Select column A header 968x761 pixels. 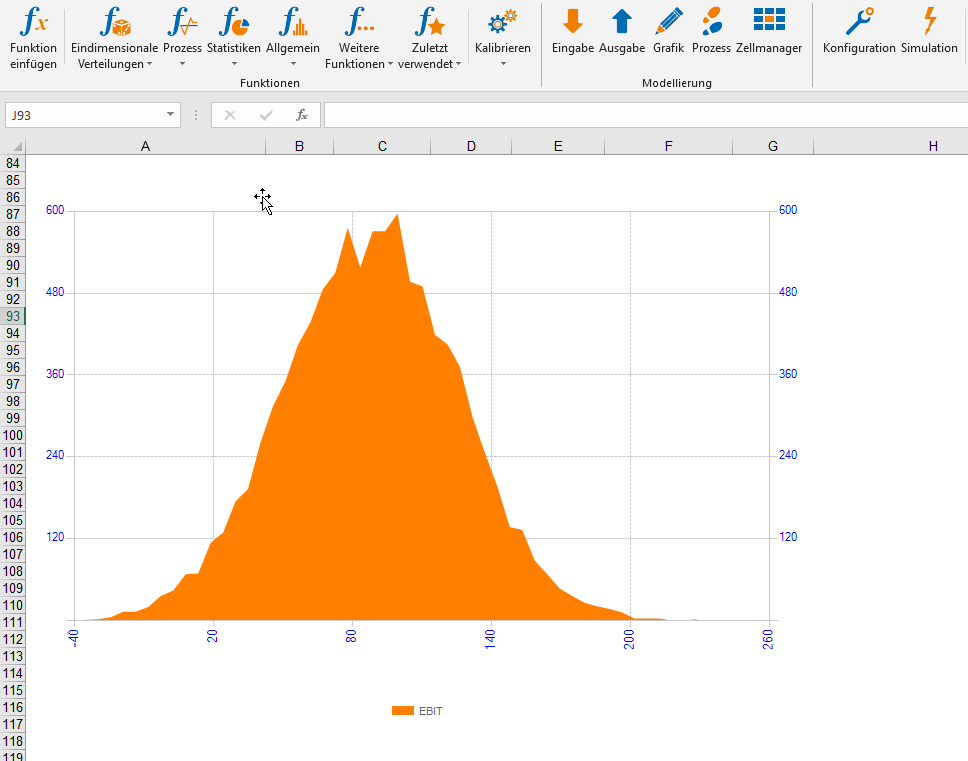[145, 146]
